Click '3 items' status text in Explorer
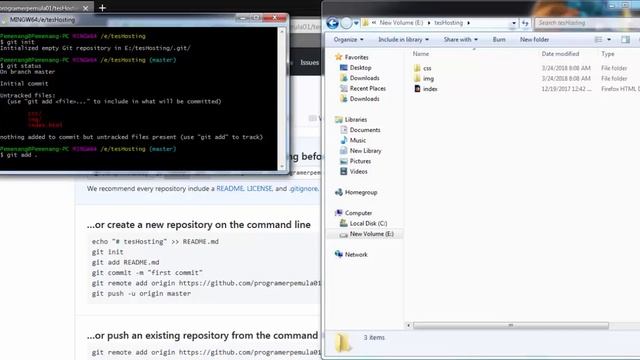 (374, 338)
